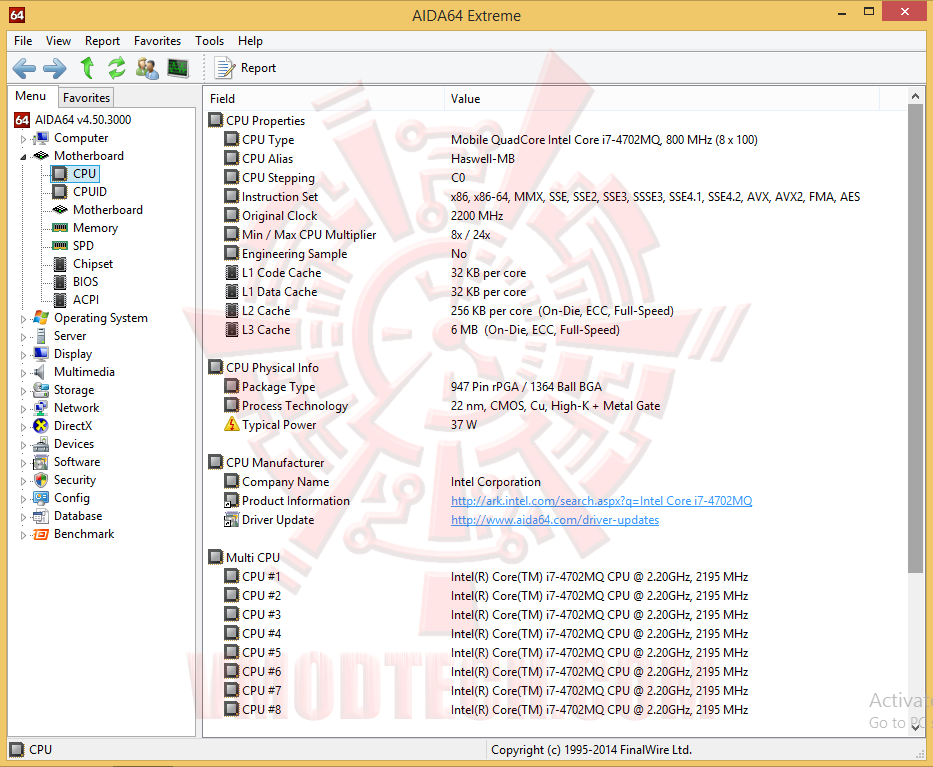Viewport: 933px width, 767px height.
Task: Expand the Multimedia tree node
Action: (x=23, y=373)
